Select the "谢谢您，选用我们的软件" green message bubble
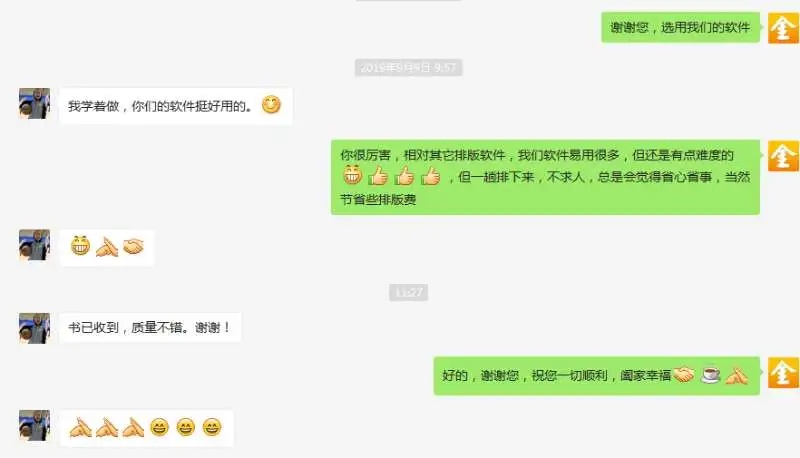 click(x=680, y=27)
